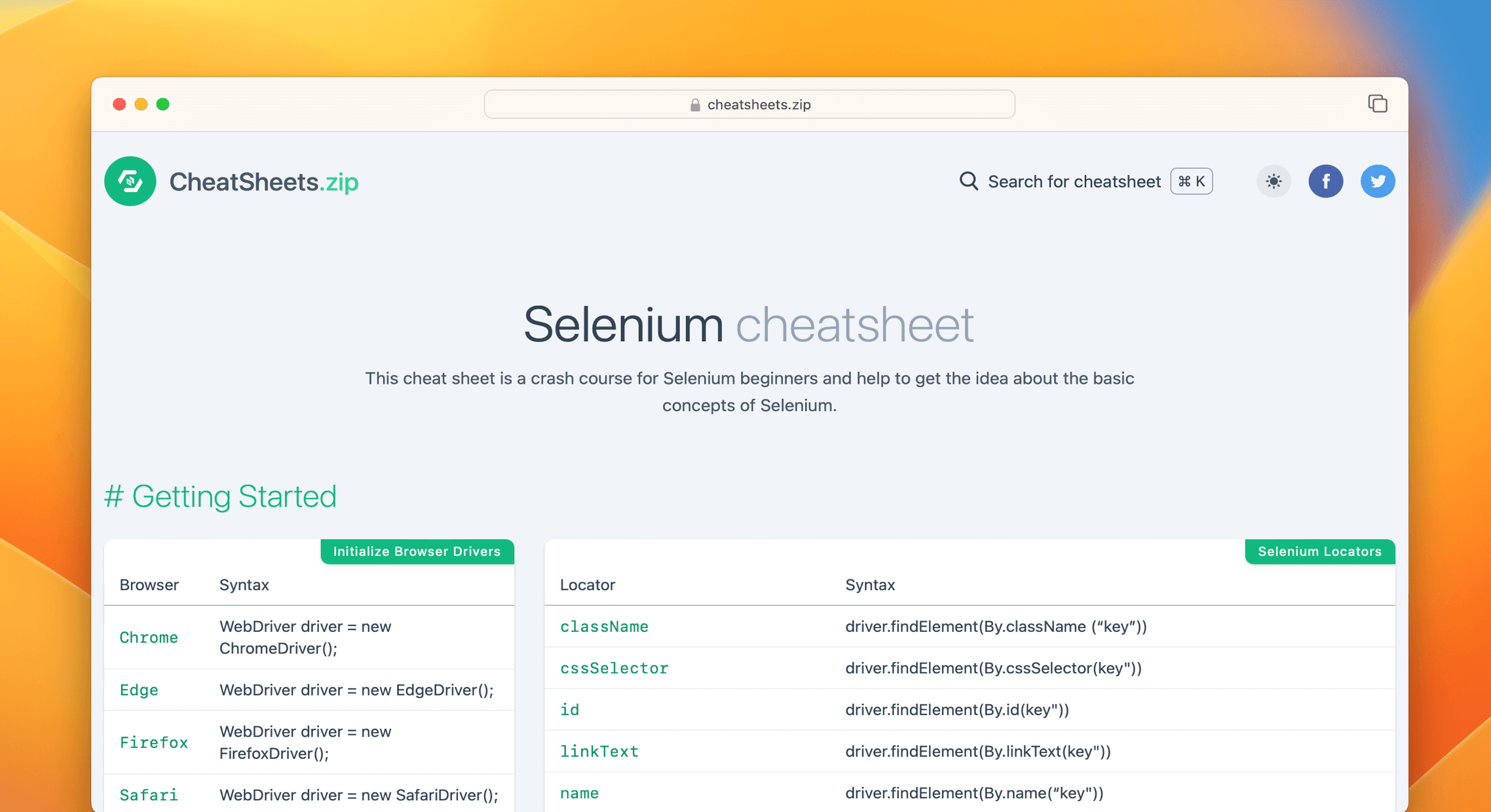The image size is (1491, 812).
Task: Select the Getting Started section heading
Action: pyautogui.click(x=221, y=496)
